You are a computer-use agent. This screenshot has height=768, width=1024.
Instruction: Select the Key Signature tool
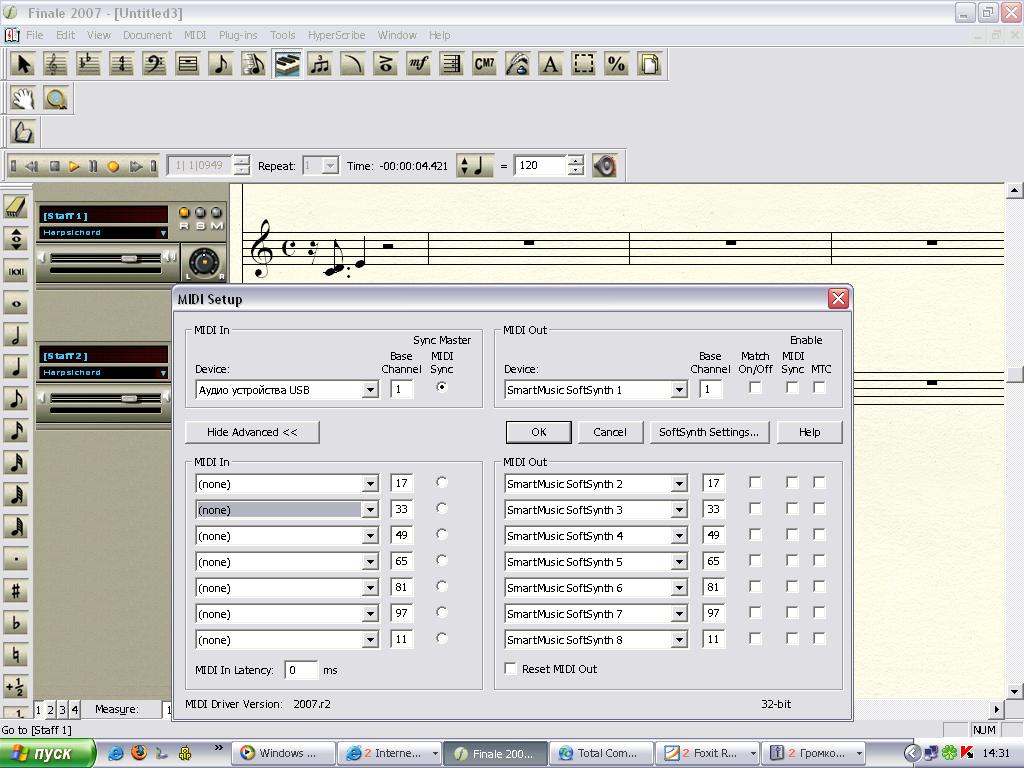(89, 64)
